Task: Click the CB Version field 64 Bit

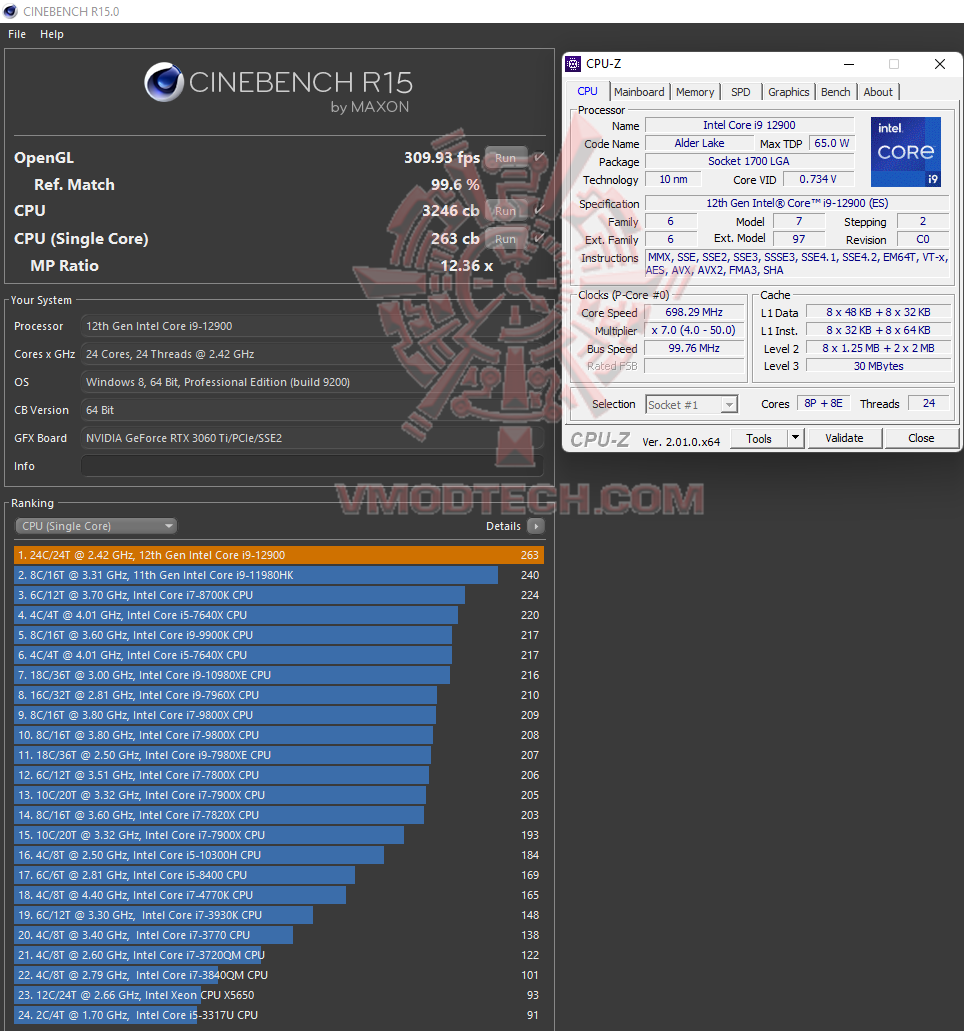Action: (312, 410)
